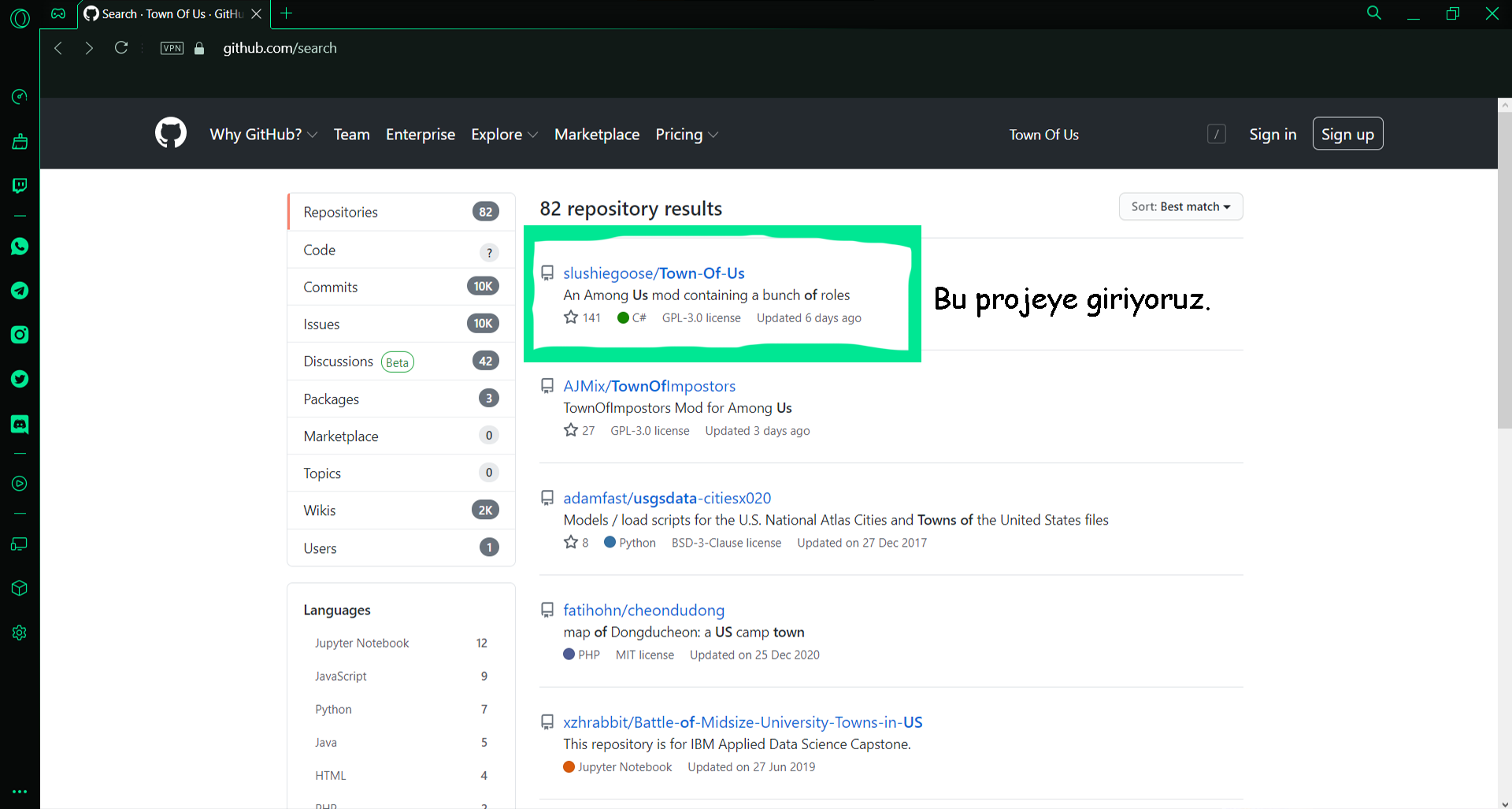This screenshot has height=809, width=1512.
Task: Open Discord in the sidebar
Action: tap(20, 425)
